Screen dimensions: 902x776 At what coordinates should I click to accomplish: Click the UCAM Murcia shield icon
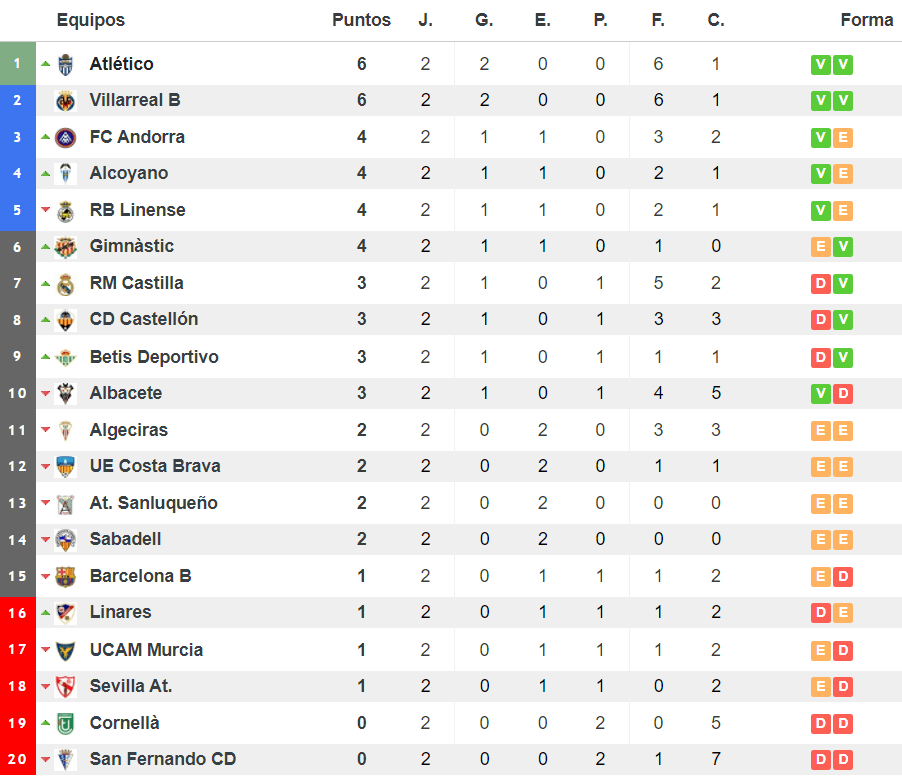[66, 650]
